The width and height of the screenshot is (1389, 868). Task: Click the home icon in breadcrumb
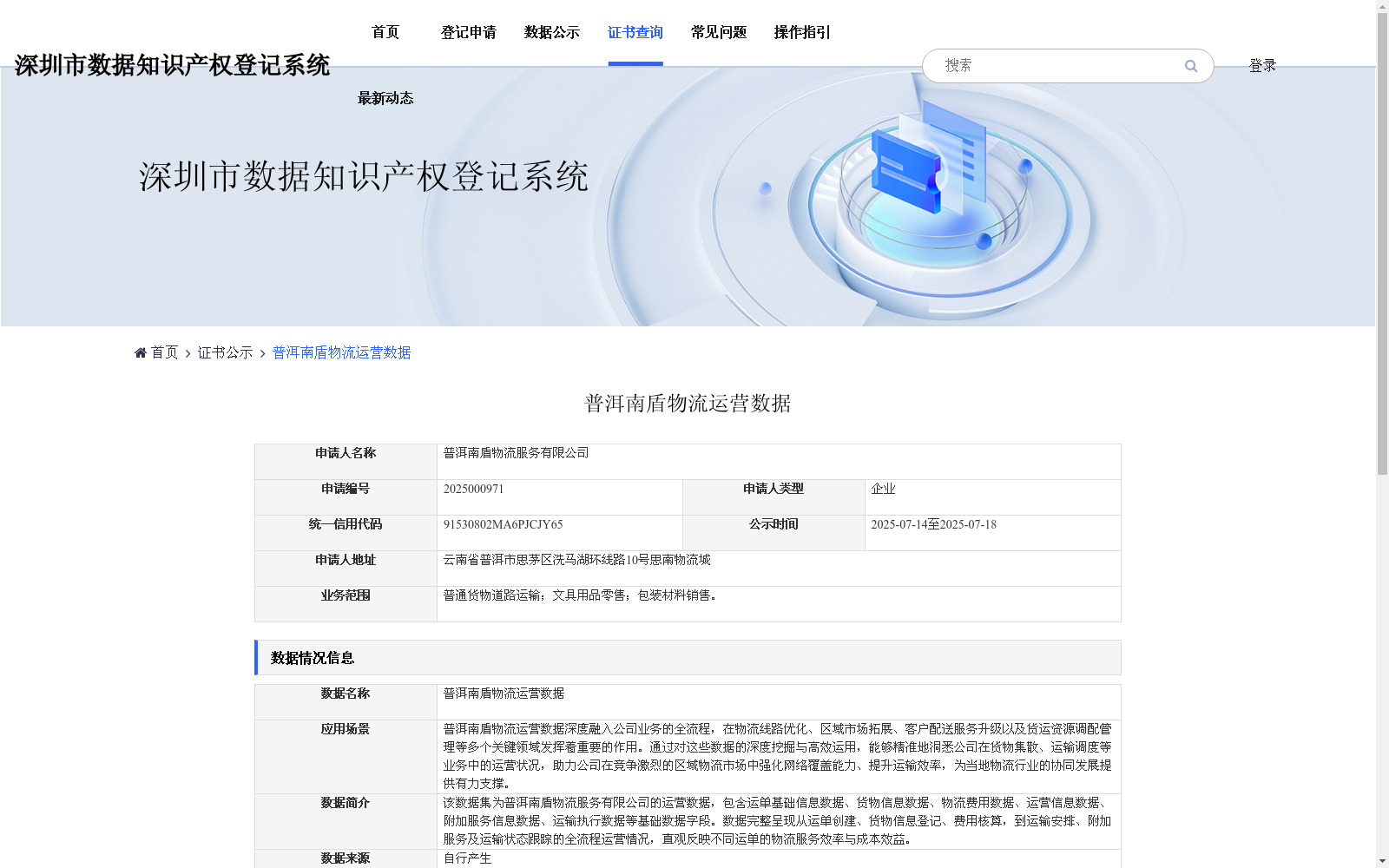[x=141, y=352]
